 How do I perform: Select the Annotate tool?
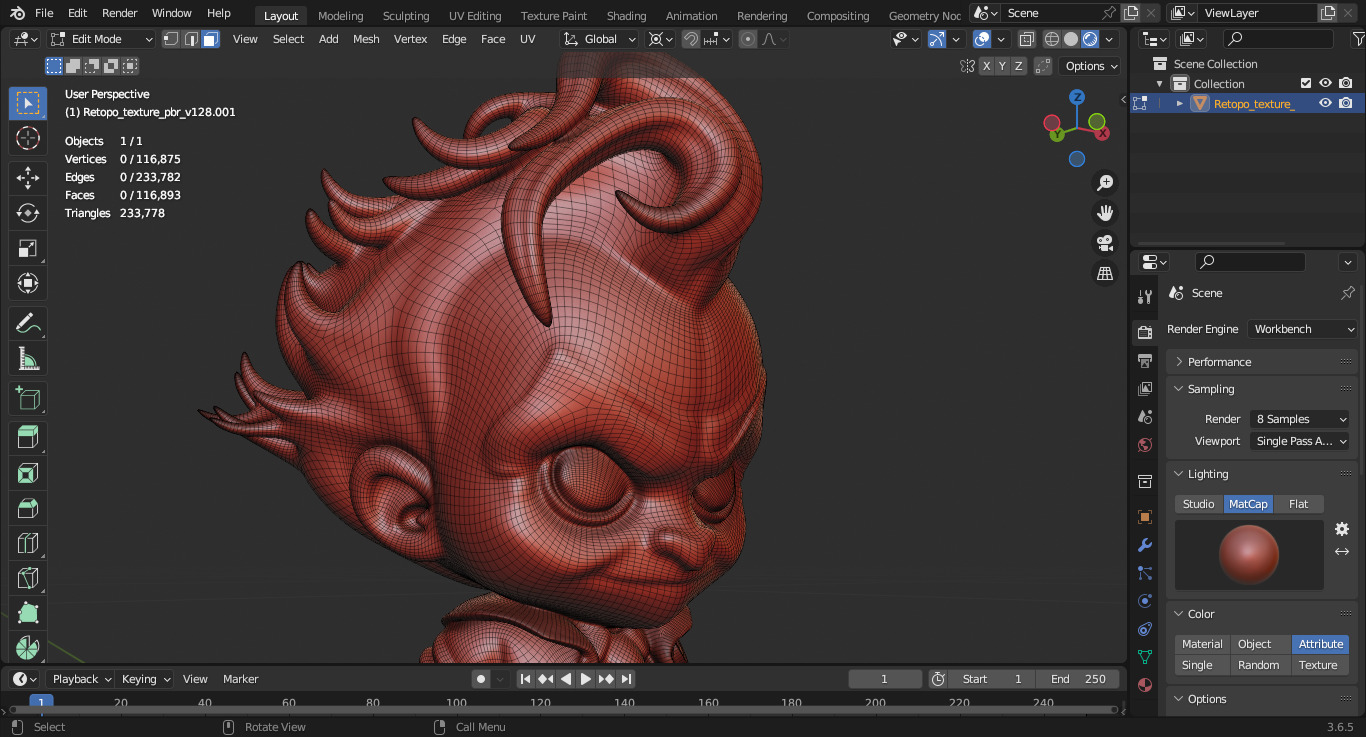[x=27, y=323]
